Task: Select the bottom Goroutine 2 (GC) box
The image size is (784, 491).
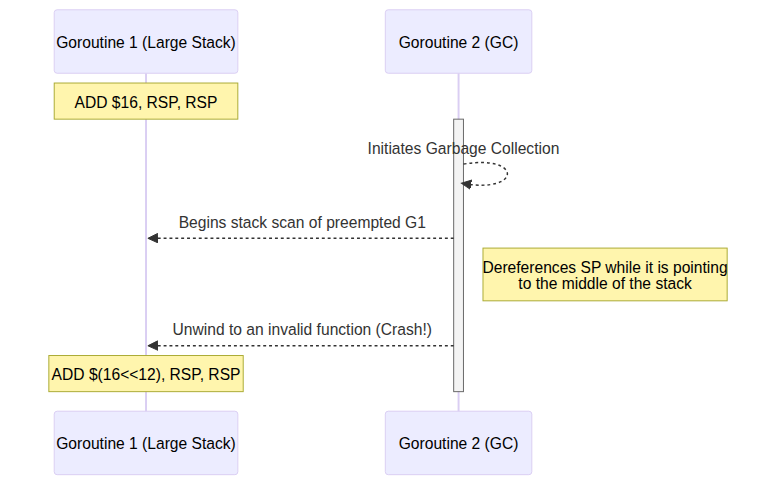Action: [x=458, y=442]
